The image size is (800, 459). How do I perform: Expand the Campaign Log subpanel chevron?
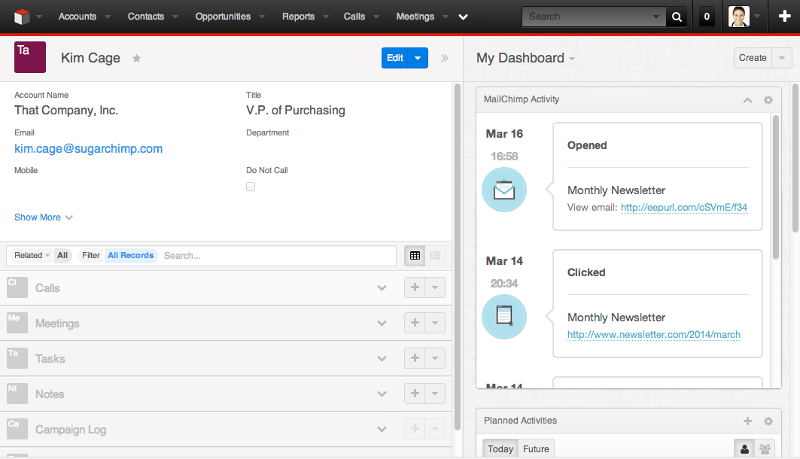(x=382, y=429)
